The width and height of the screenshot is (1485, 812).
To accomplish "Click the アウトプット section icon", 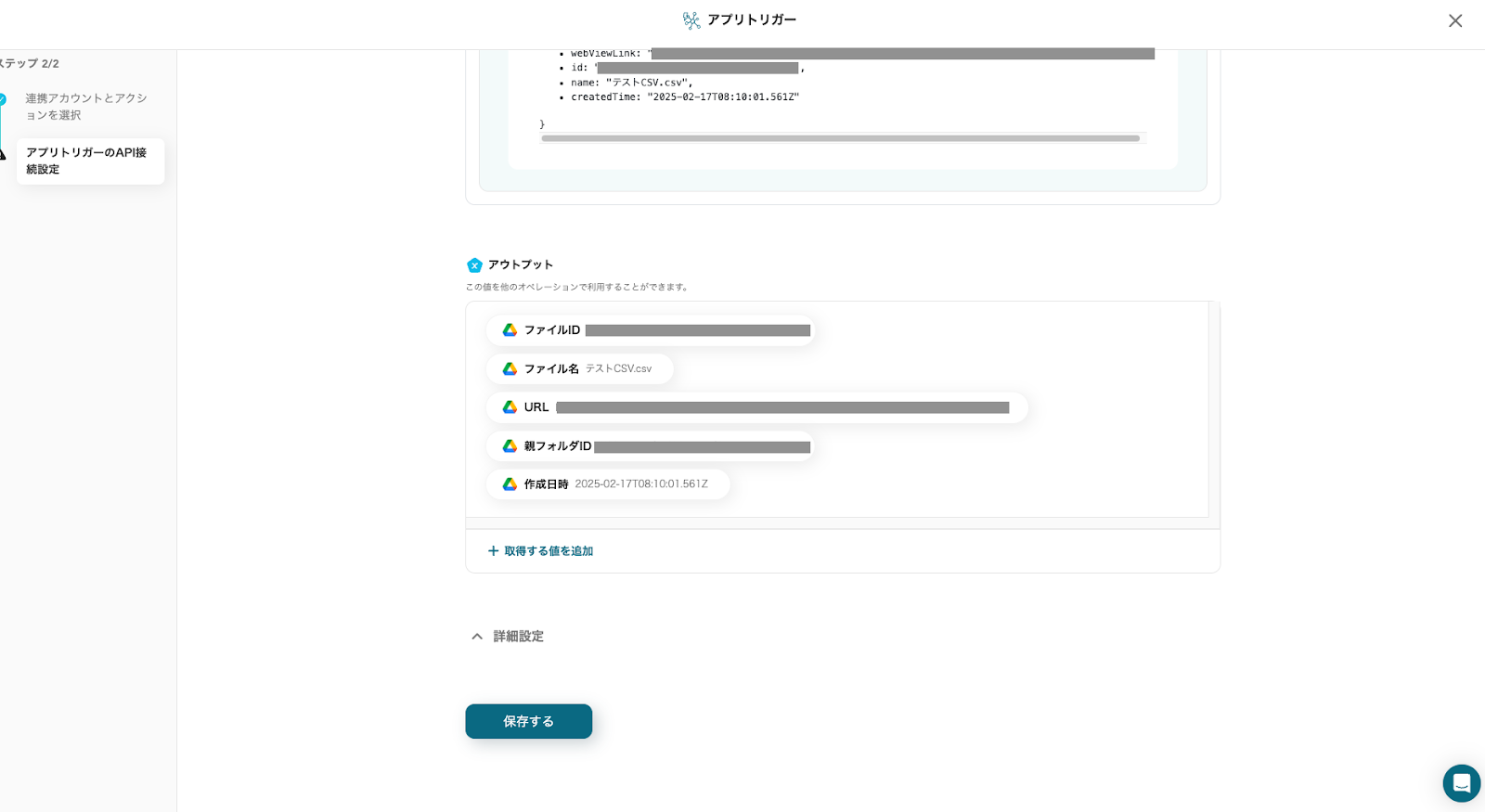I will [x=474, y=265].
